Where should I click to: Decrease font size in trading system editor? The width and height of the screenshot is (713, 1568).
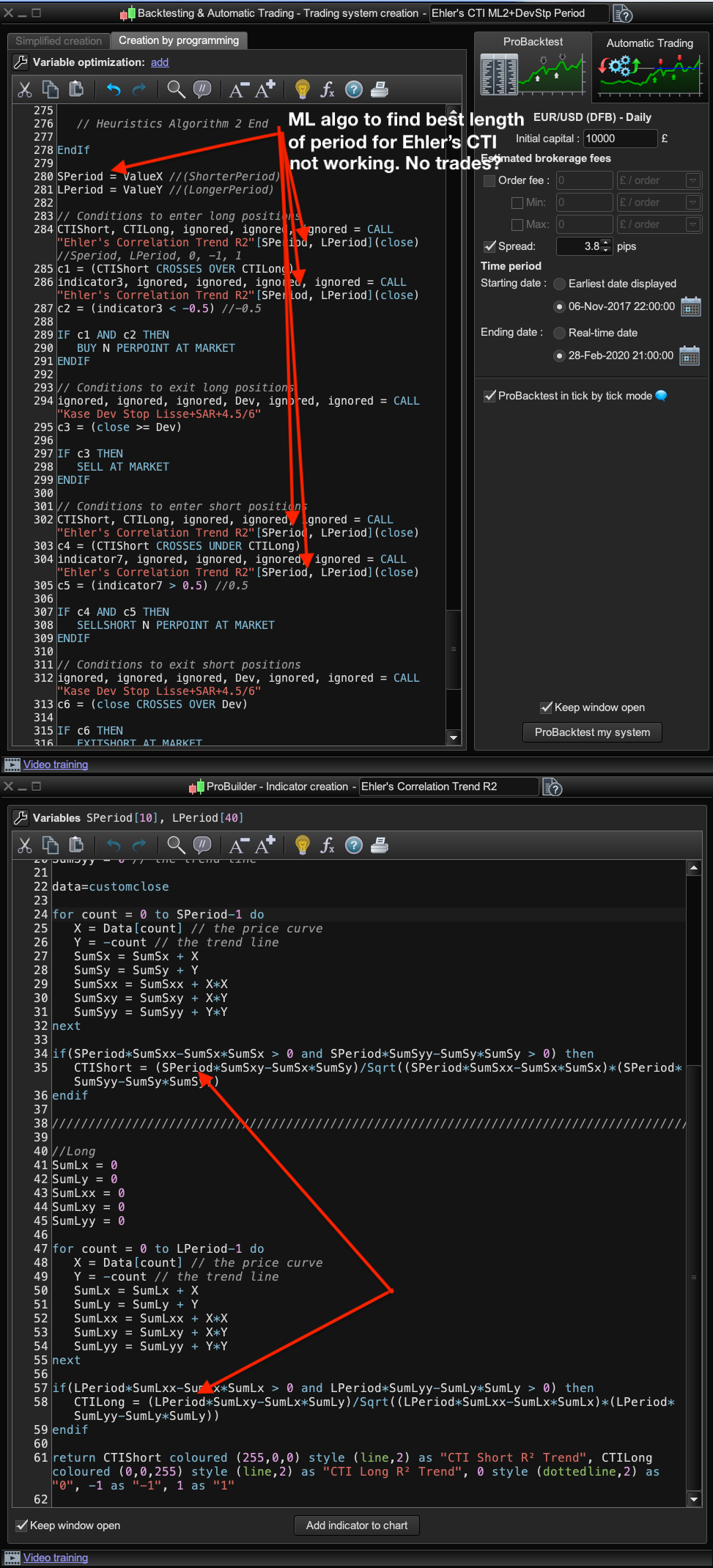tap(239, 89)
